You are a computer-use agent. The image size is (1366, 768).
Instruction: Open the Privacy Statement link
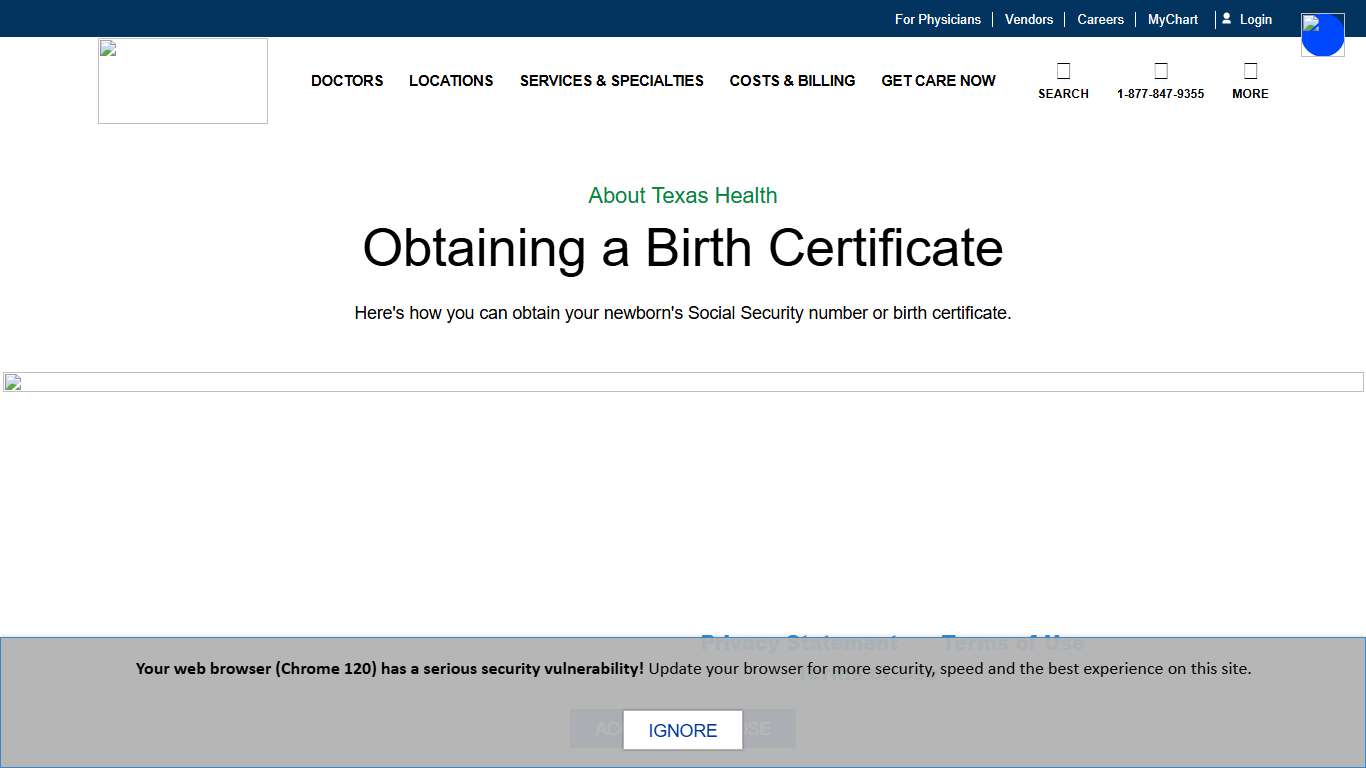tap(799, 643)
